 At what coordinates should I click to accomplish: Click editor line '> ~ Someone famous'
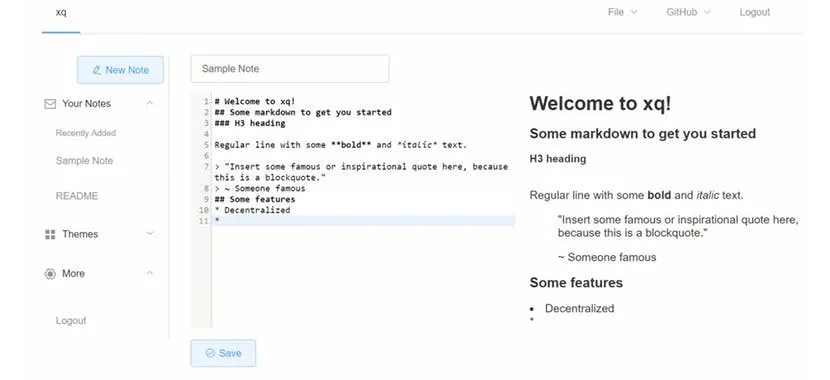pyautogui.click(x=260, y=188)
